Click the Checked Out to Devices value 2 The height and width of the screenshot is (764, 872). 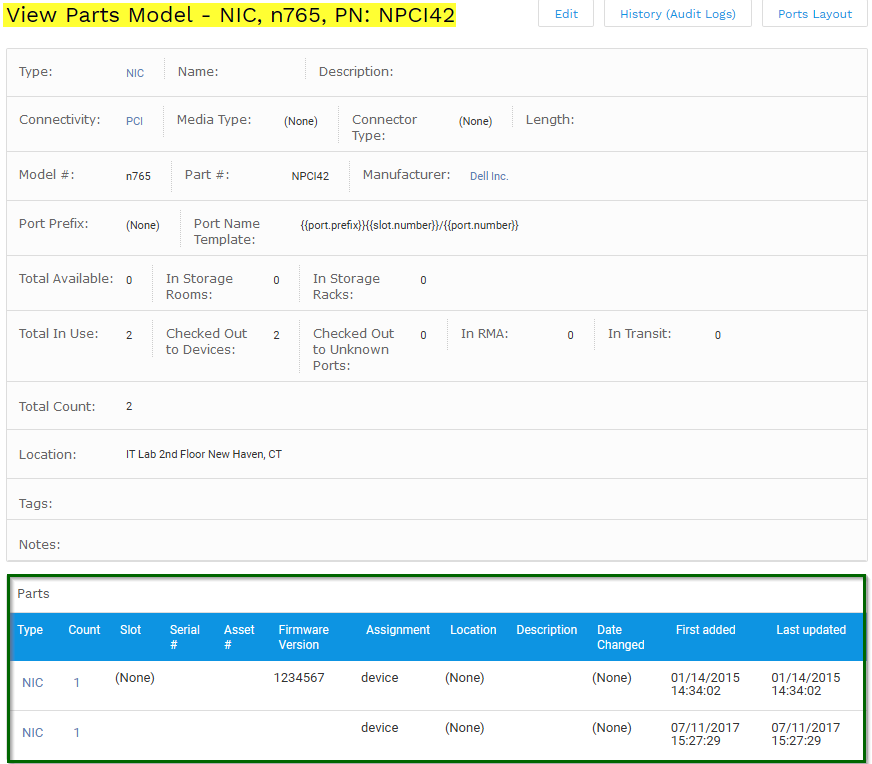click(x=276, y=335)
